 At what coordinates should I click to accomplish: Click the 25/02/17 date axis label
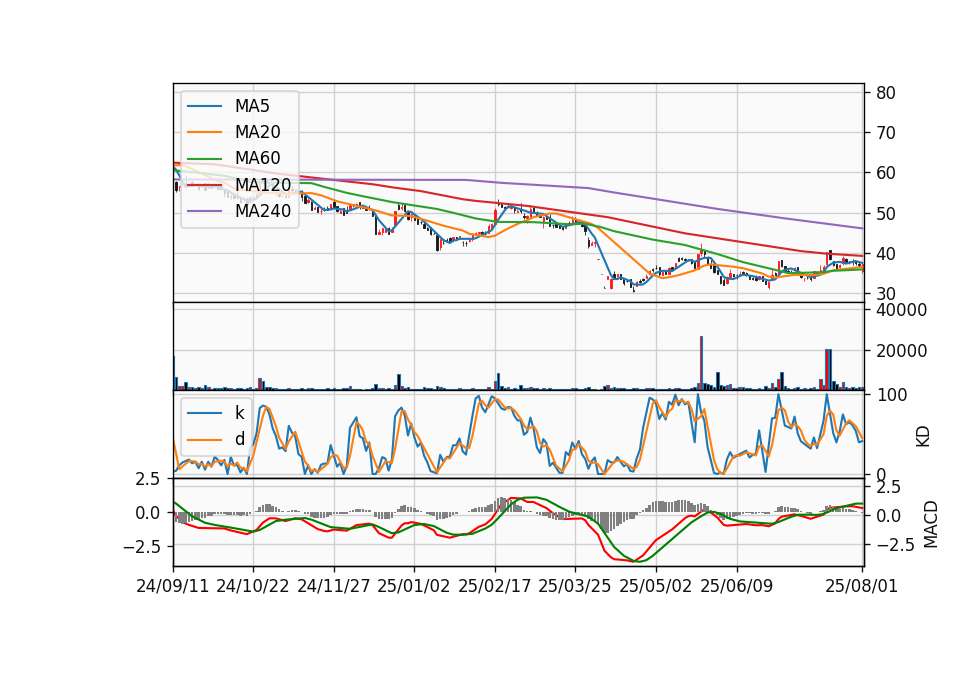tap(495, 586)
